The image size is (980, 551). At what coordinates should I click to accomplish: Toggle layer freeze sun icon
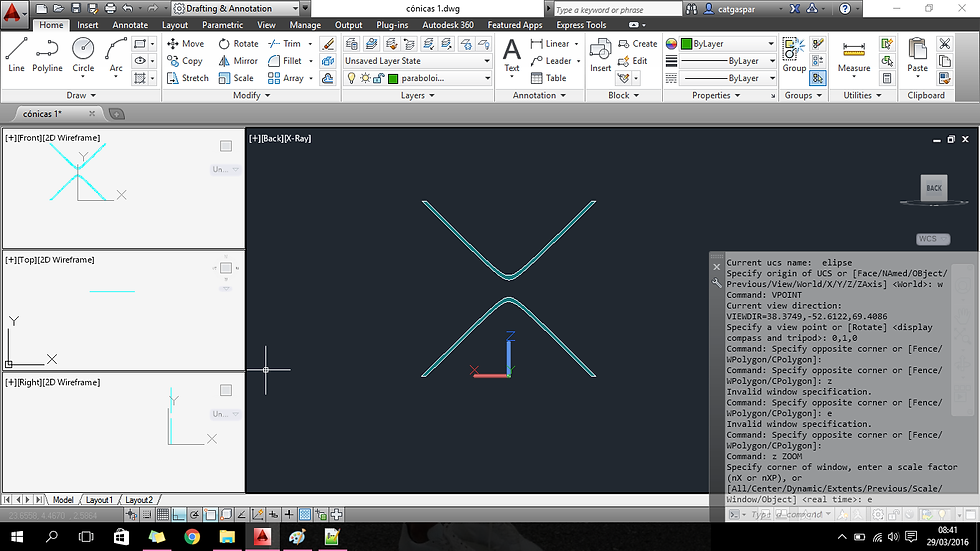click(365, 78)
